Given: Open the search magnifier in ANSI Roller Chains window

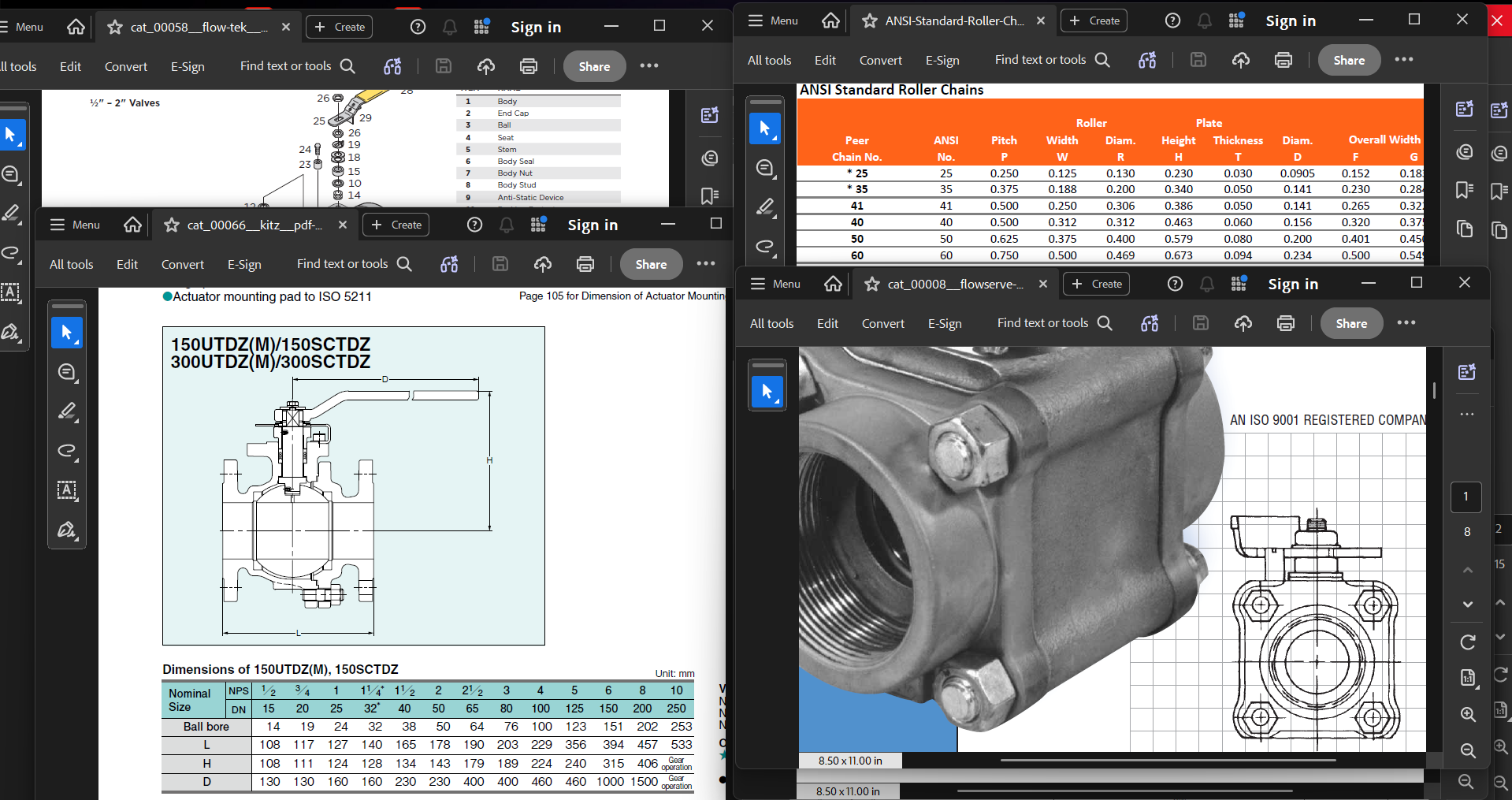Looking at the screenshot, I should (1102, 60).
